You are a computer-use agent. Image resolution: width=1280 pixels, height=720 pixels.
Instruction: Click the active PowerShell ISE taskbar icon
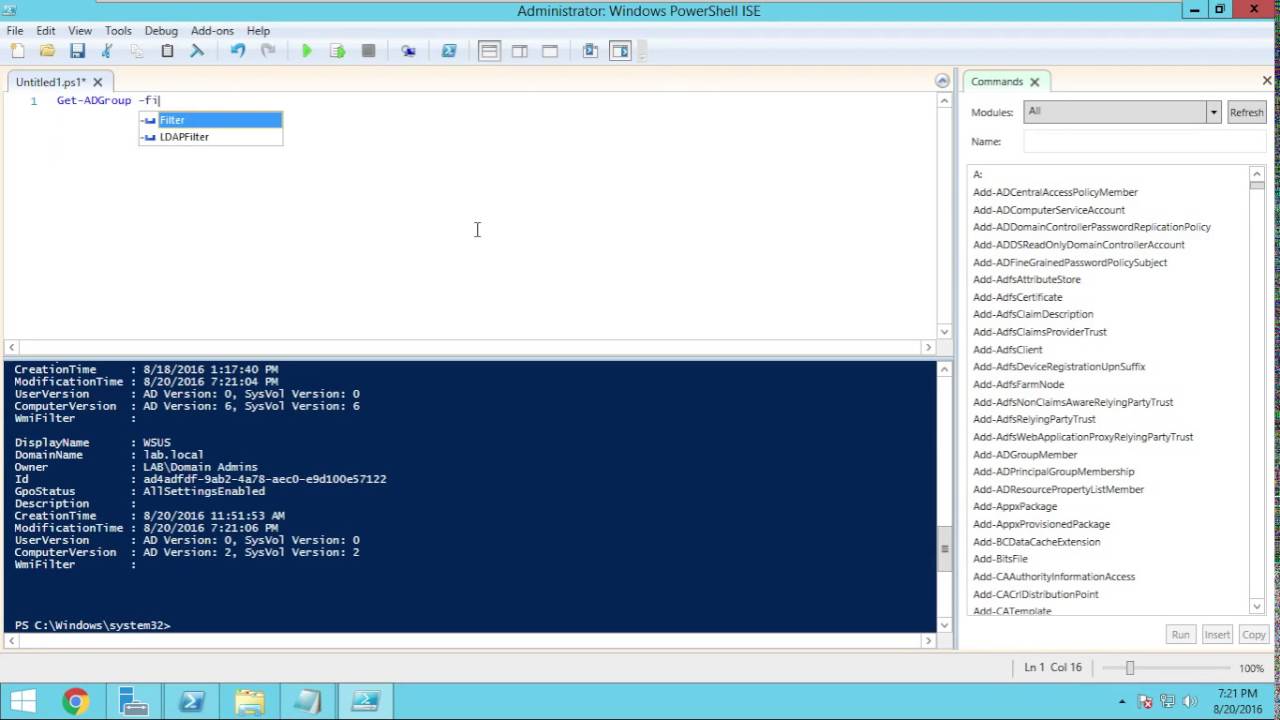coord(365,701)
